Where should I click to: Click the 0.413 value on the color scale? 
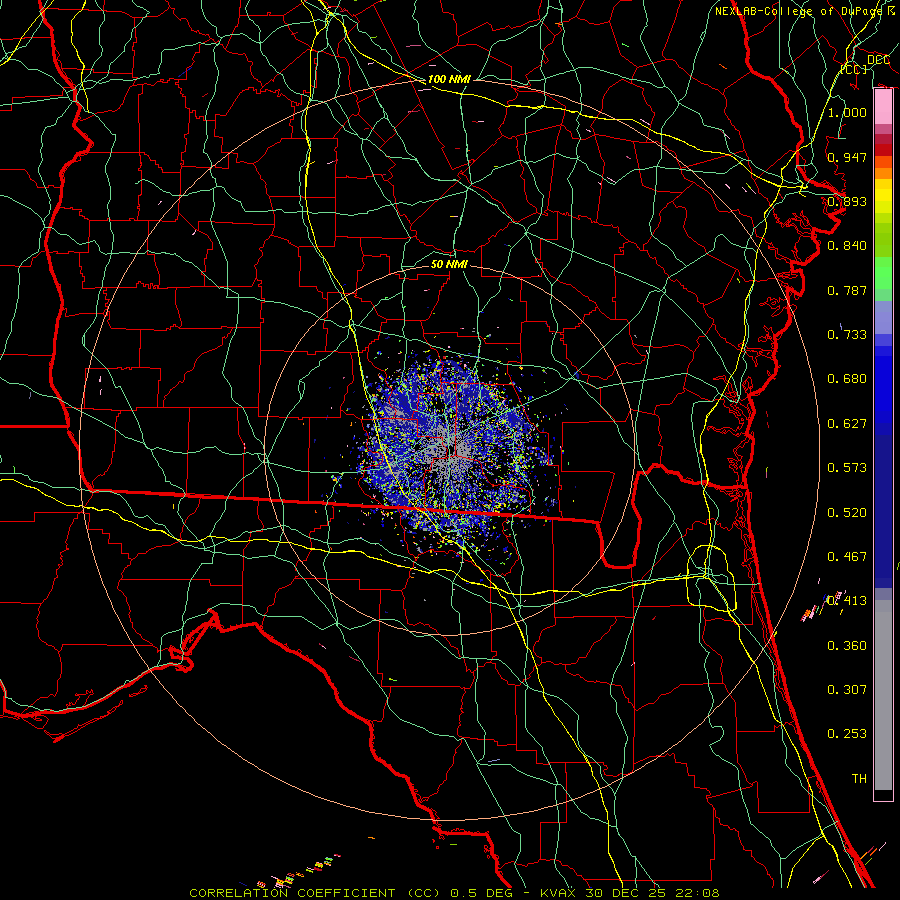coord(847,601)
